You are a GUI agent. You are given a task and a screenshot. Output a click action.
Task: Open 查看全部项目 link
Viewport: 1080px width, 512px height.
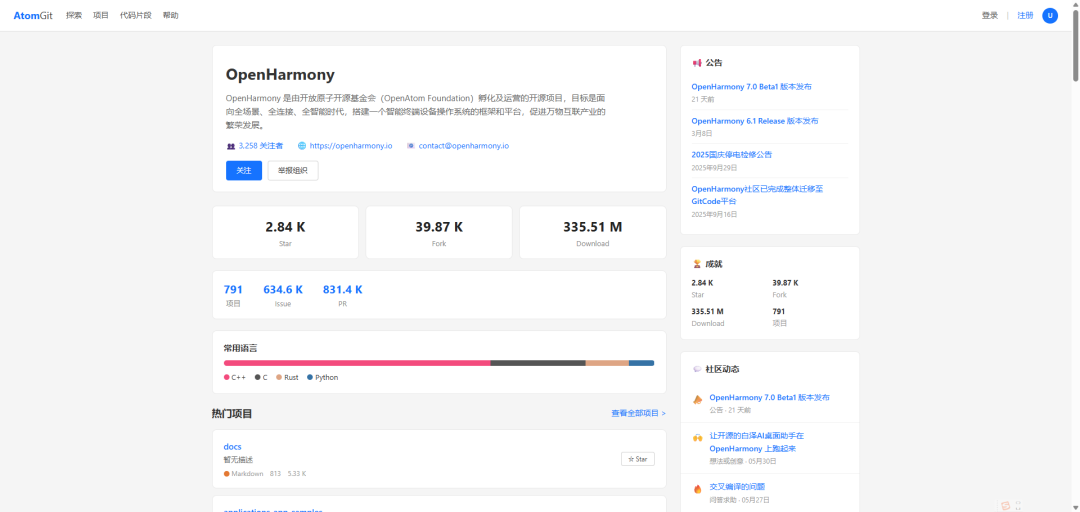tap(638, 413)
